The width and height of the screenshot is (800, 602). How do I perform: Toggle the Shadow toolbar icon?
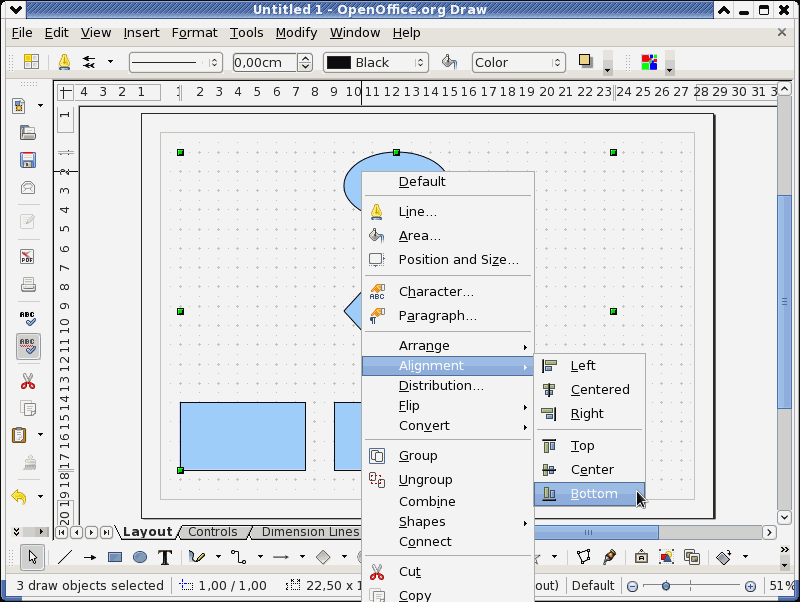tap(585, 61)
